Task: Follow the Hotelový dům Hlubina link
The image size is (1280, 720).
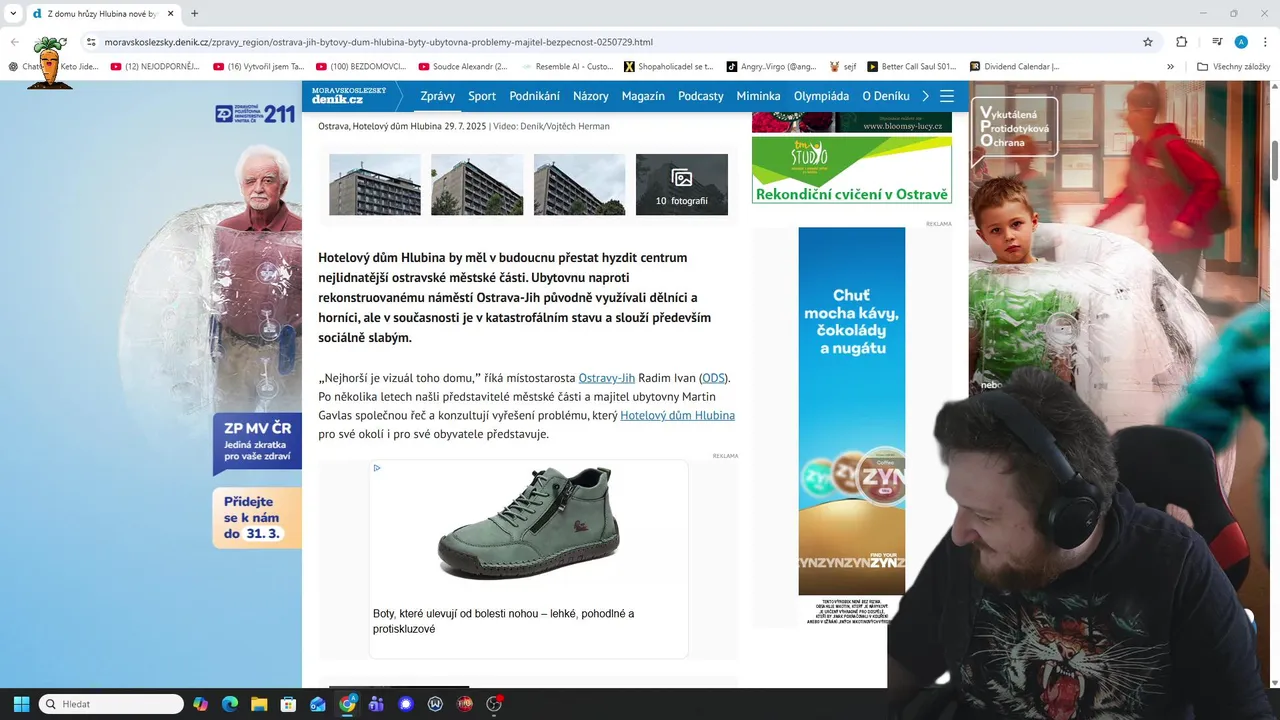Action: click(x=677, y=415)
